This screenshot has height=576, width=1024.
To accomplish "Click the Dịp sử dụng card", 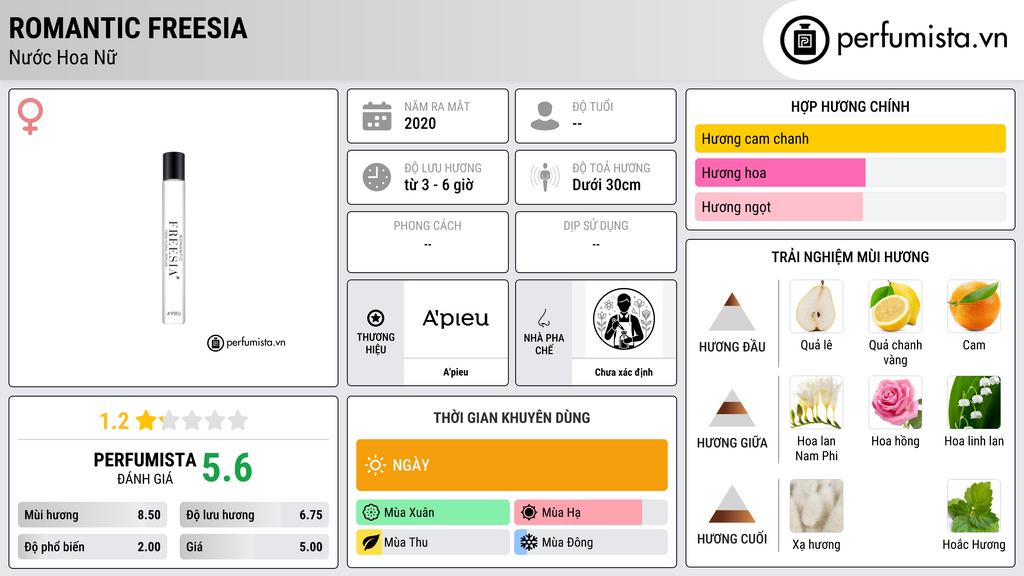I will pyautogui.click(x=596, y=242).
